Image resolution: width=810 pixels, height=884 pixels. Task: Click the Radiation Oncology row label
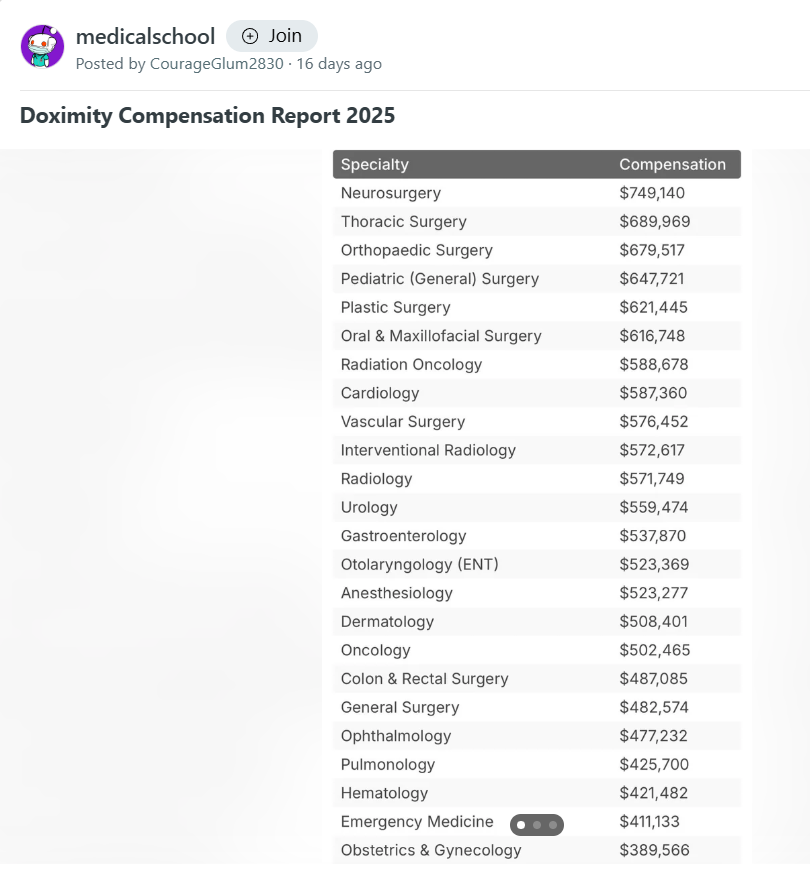(411, 365)
